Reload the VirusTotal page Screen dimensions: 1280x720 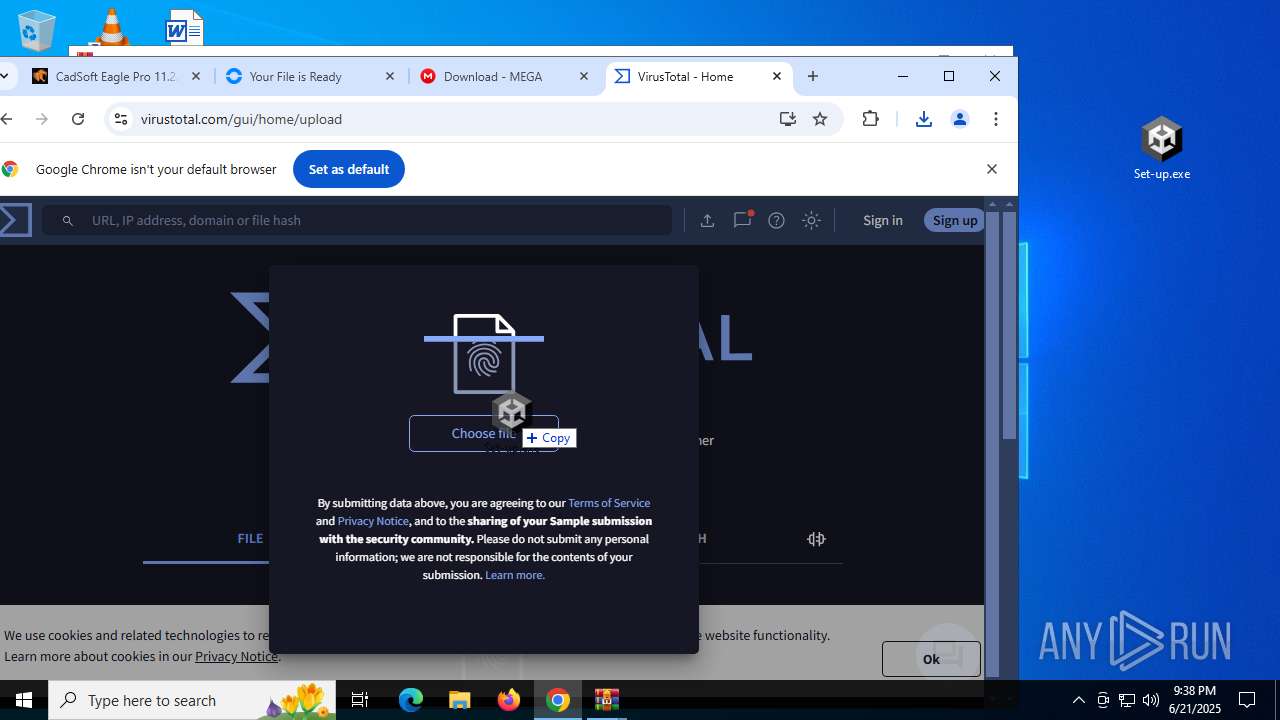(x=78, y=119)
